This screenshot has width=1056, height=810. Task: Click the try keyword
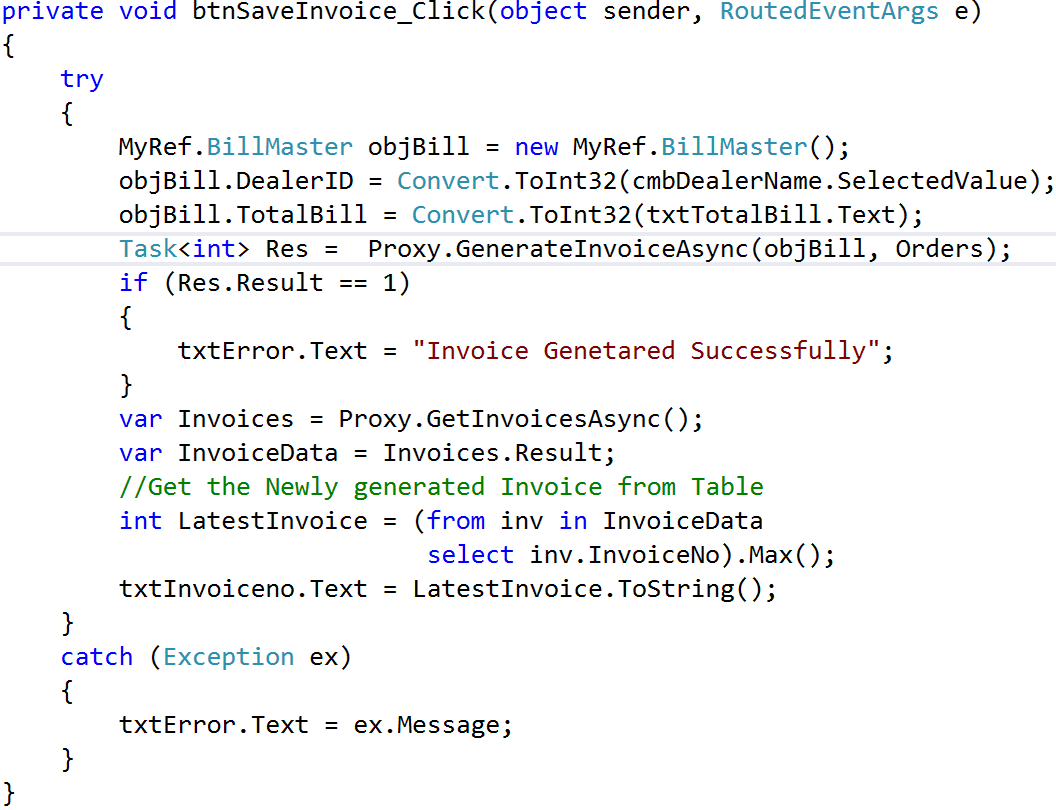point(82,79)
